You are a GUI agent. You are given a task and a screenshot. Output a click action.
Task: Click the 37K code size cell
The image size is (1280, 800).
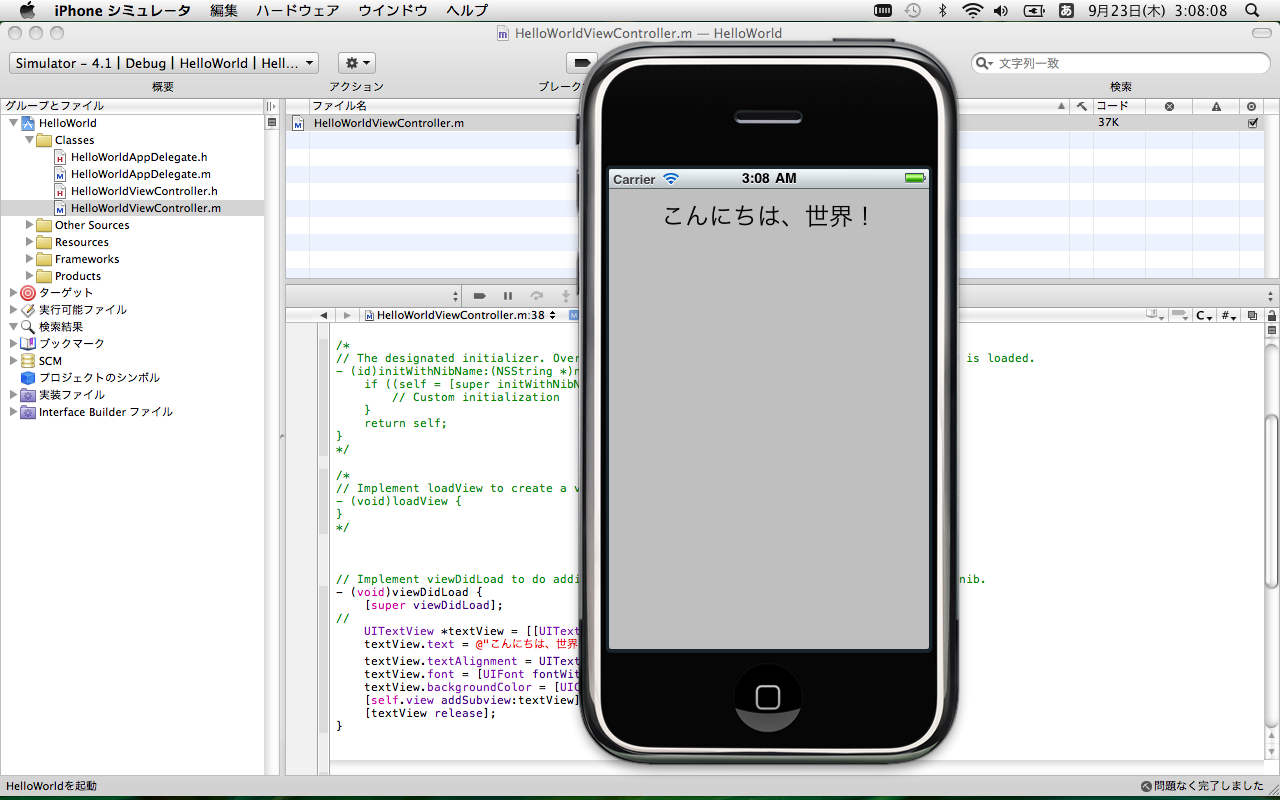1108,123
